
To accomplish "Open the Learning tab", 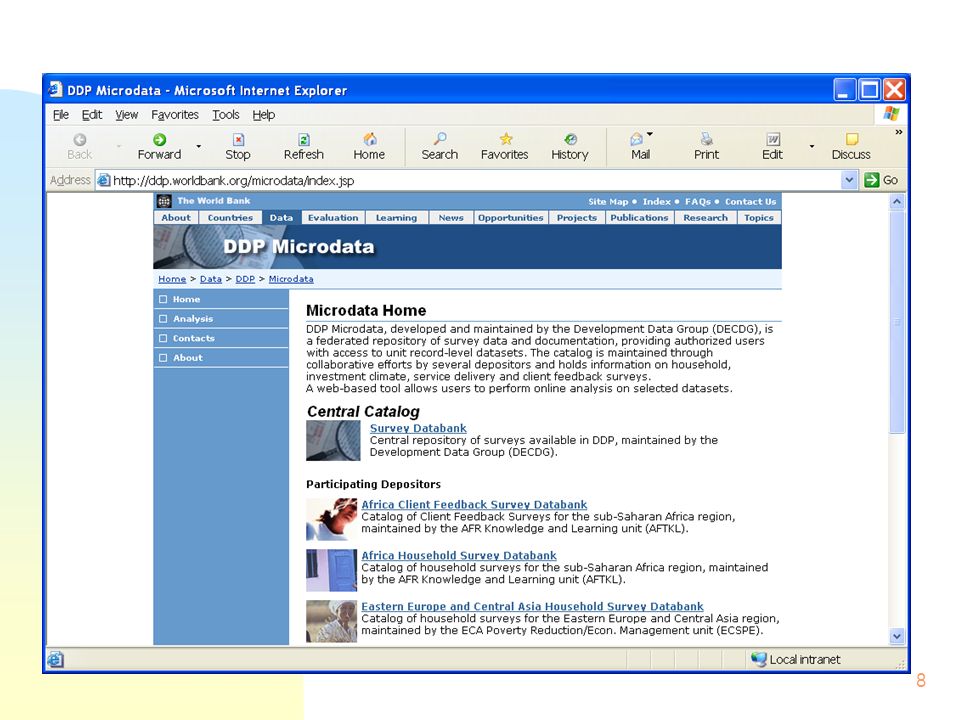I will point(397,217).
